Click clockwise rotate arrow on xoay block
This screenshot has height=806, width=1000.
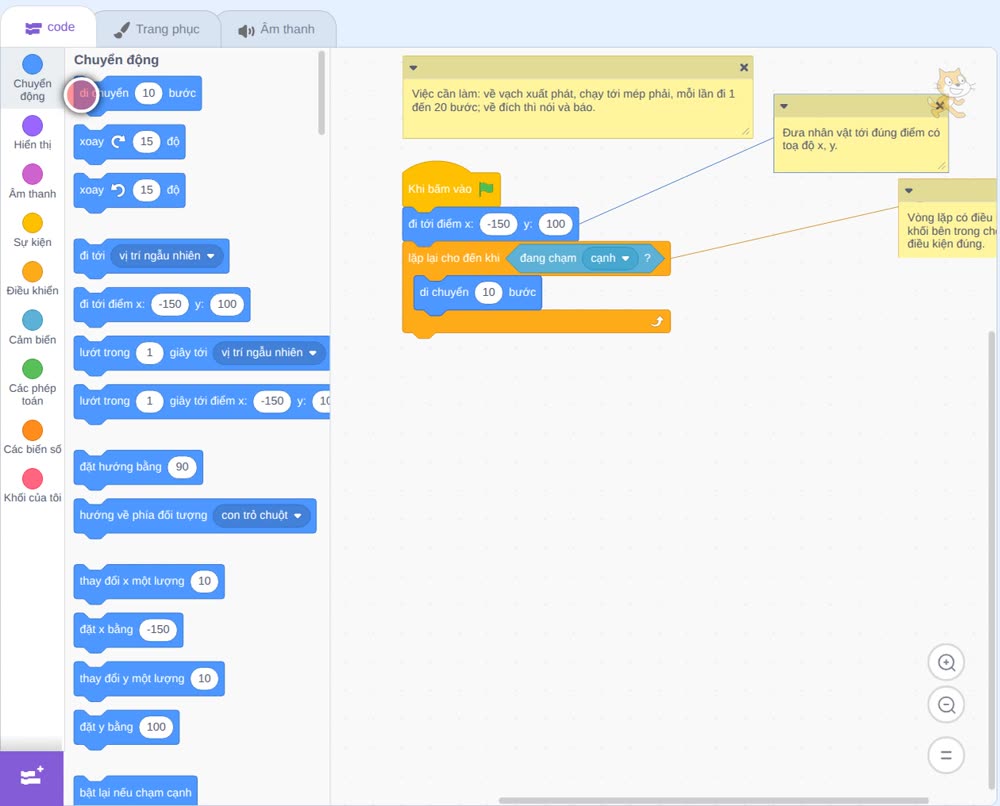pos(118,142)
